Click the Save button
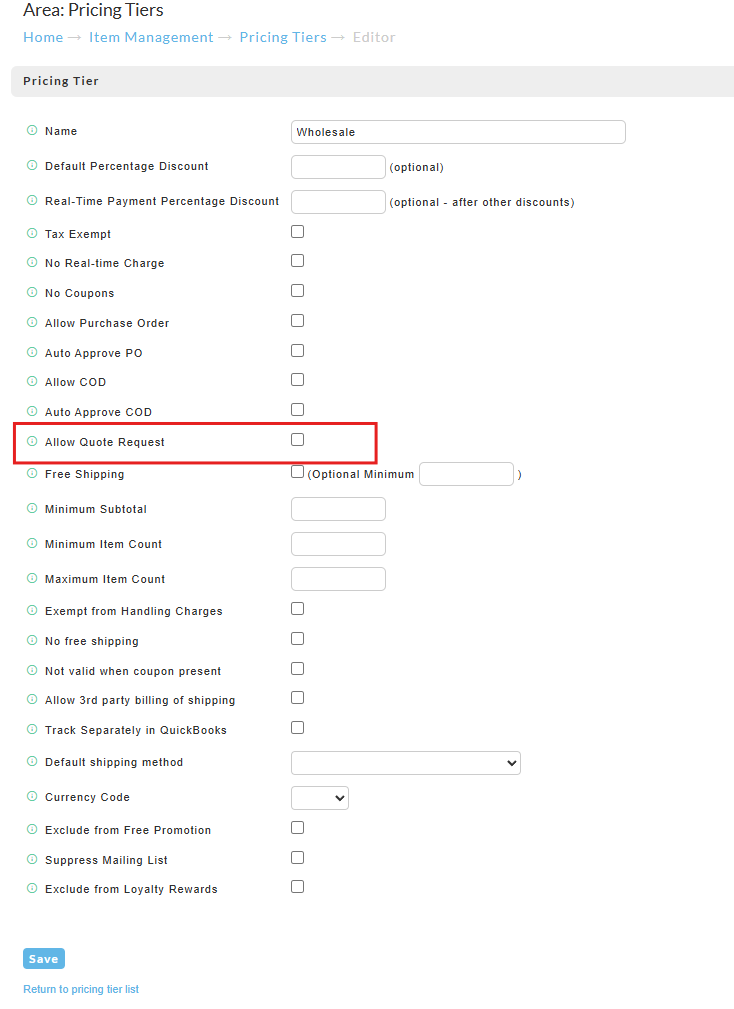Image resolution: width=734 pixels, height=1009 pixels. pyautogui.click(x=44, y=959)
